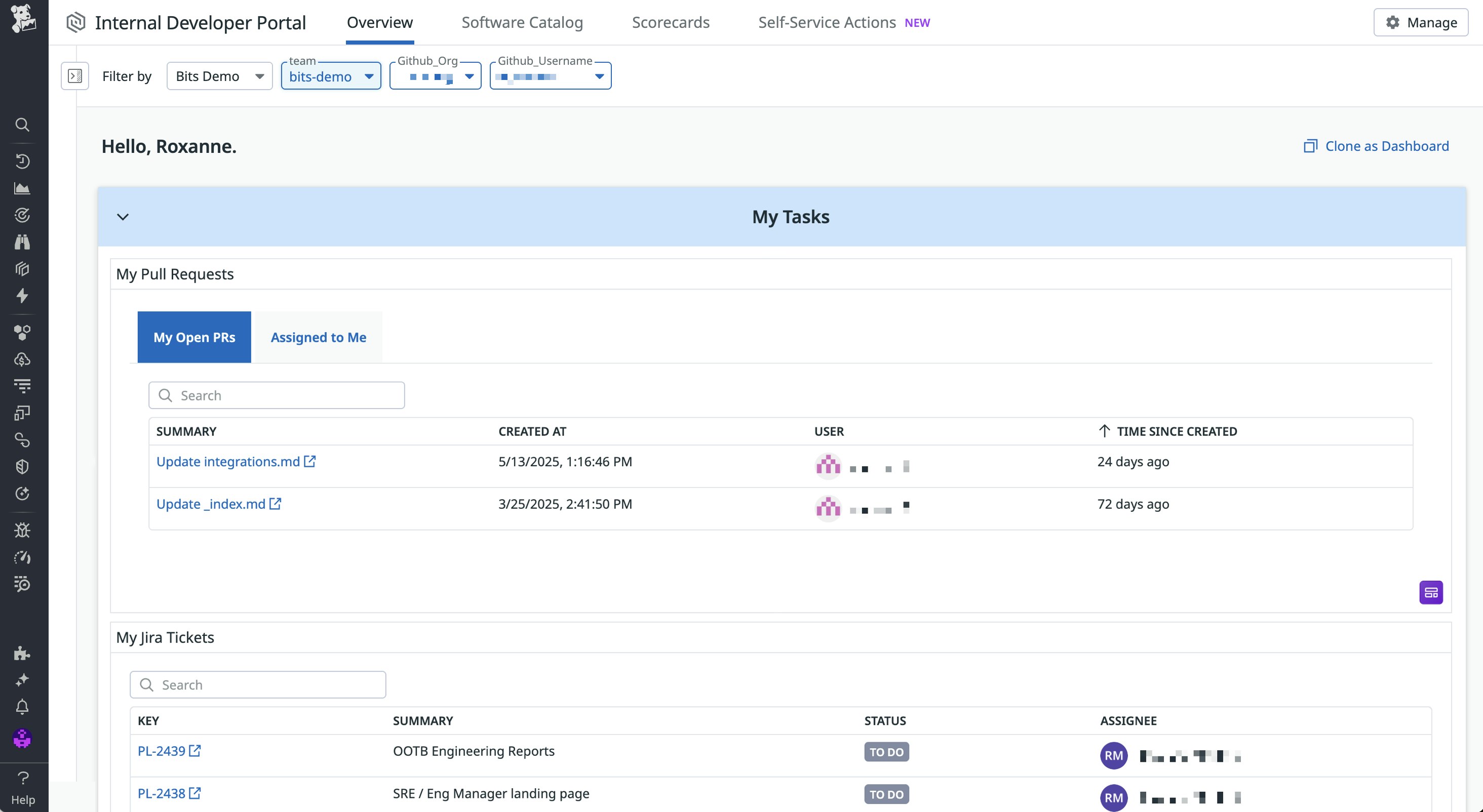Sort by Time Since Created column
1483x812 pixels.
[1176, 432]
